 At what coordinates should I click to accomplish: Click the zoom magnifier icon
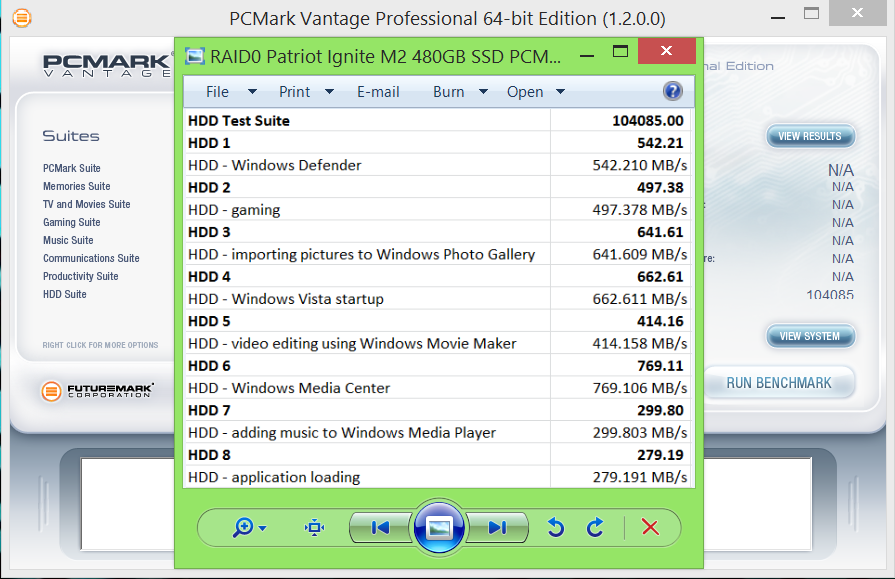point(243,528)
